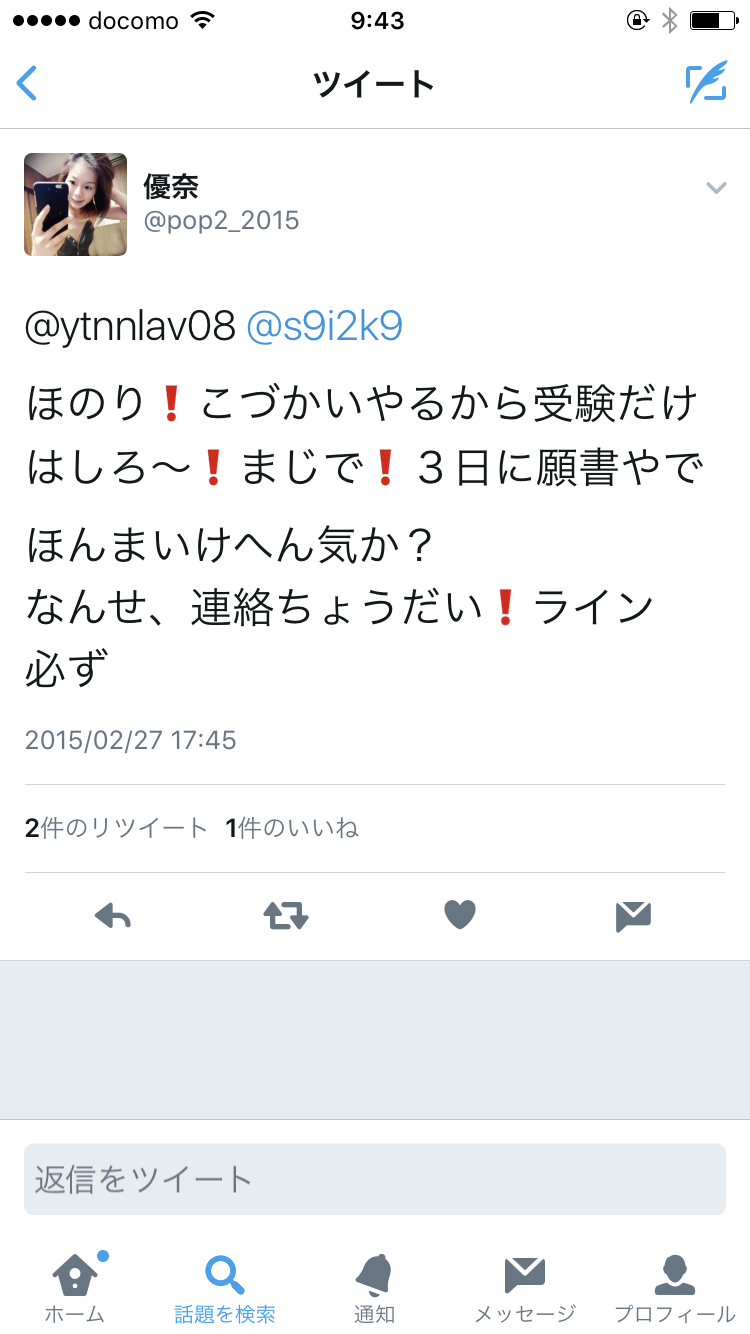View the 2件のリツイート list

[x=116, y=828]
